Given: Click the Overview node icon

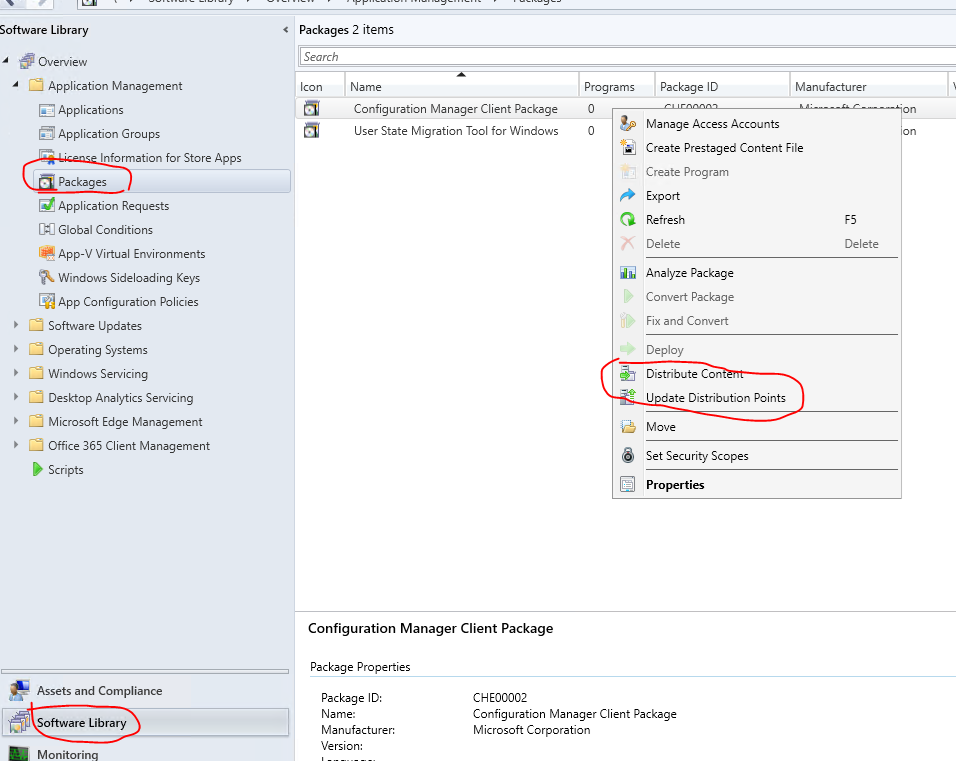Looking at the screenshot, I should pos(27,61).
